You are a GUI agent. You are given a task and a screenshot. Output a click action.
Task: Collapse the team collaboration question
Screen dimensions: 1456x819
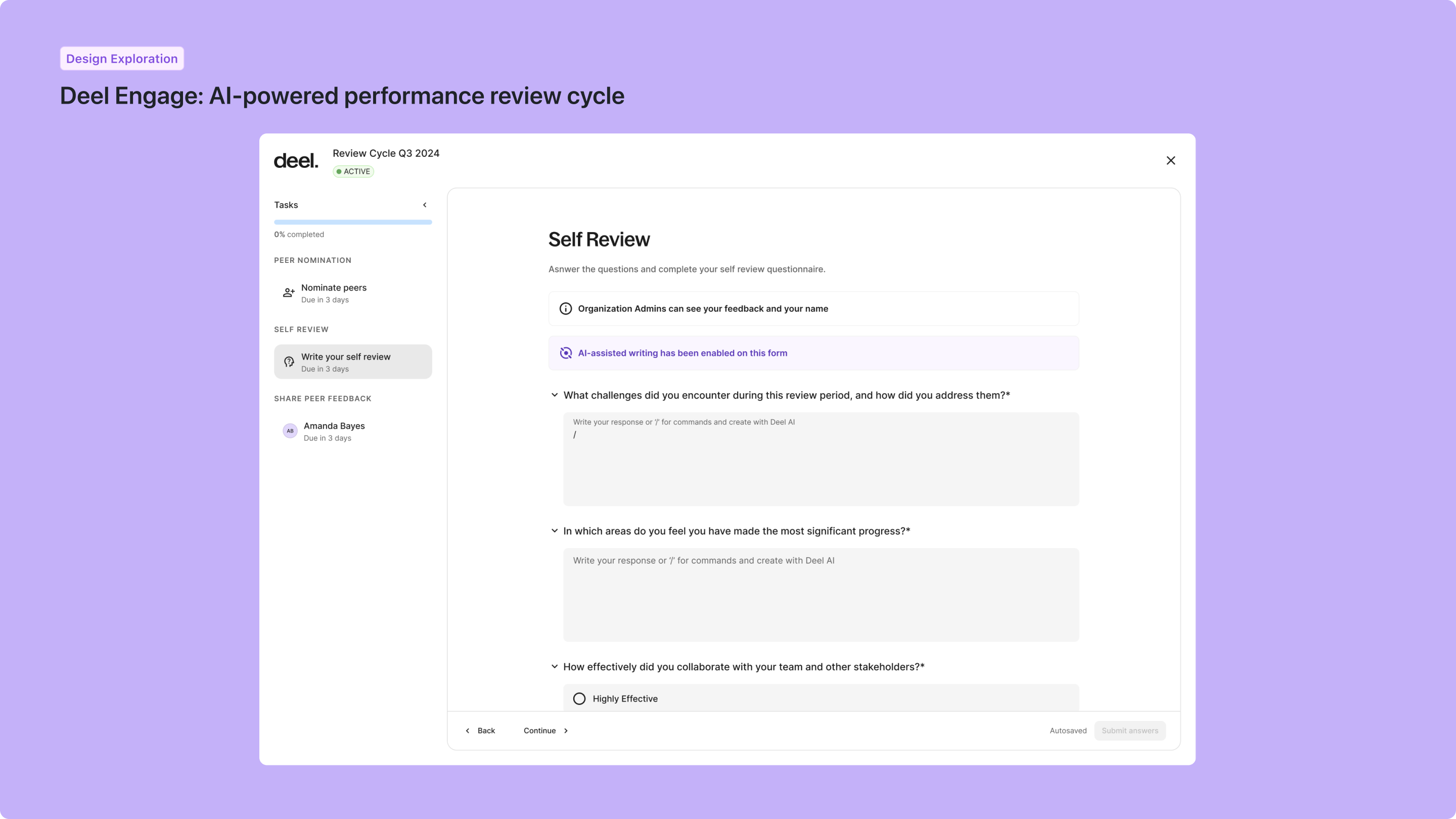pyautogui.click(x=555, y=667)
